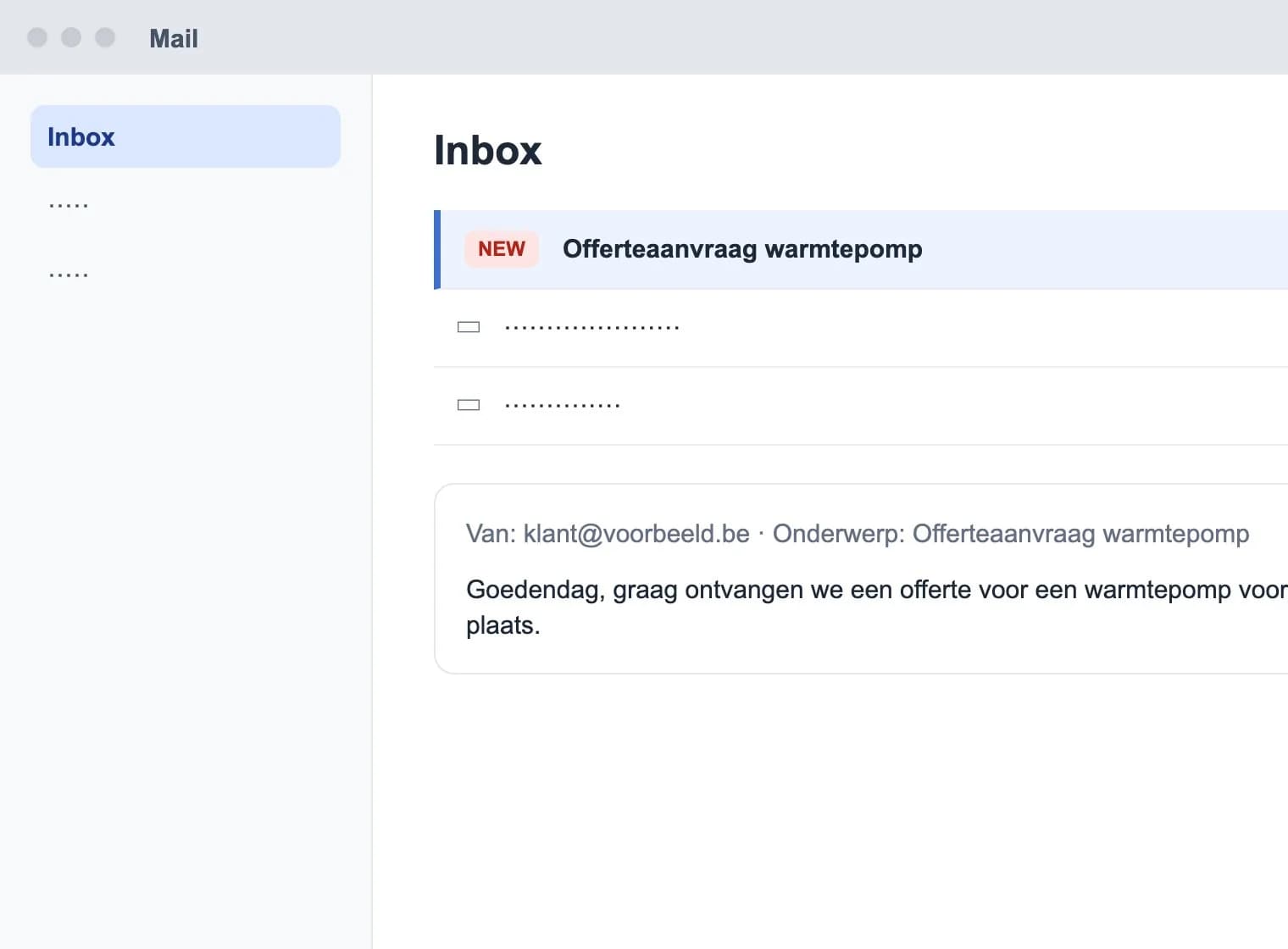Click the sender address klant@voorbeeld.be
The width and height of the screenshot is (1288, 949).
636,534
